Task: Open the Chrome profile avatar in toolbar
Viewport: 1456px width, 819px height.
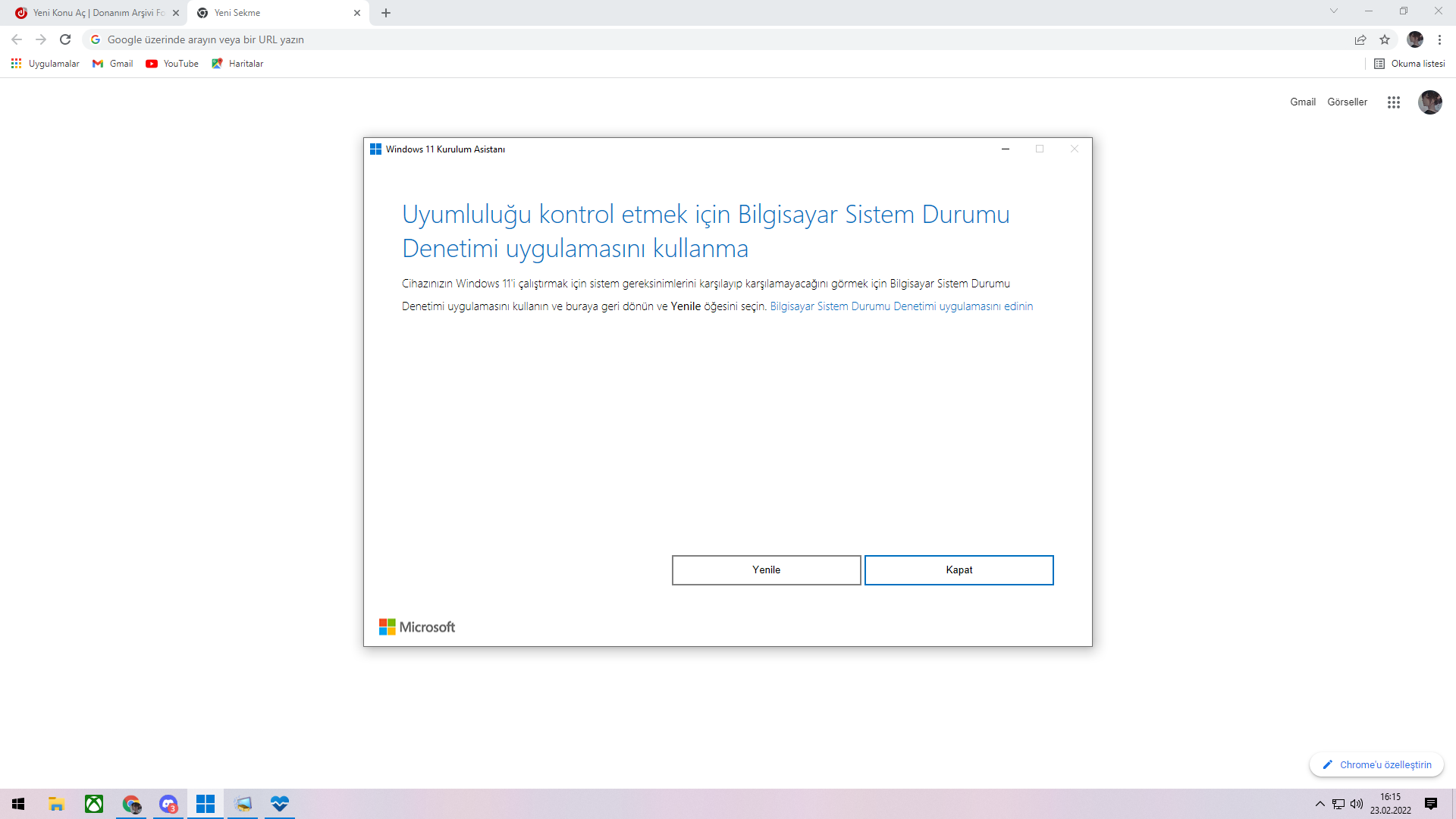Action: point(1415,39)
